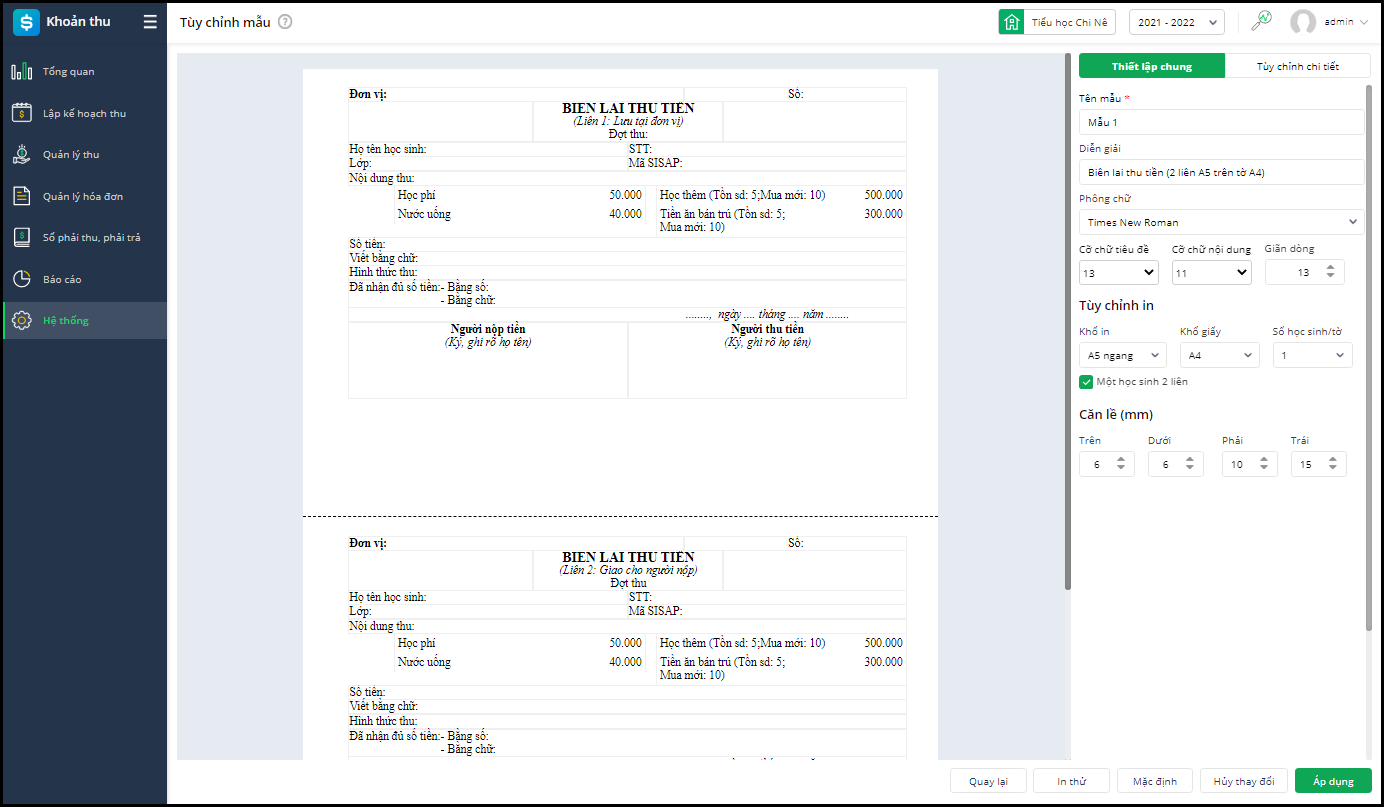Click the admin avatar picture
1384x807 pixels.
point(1303,22)
